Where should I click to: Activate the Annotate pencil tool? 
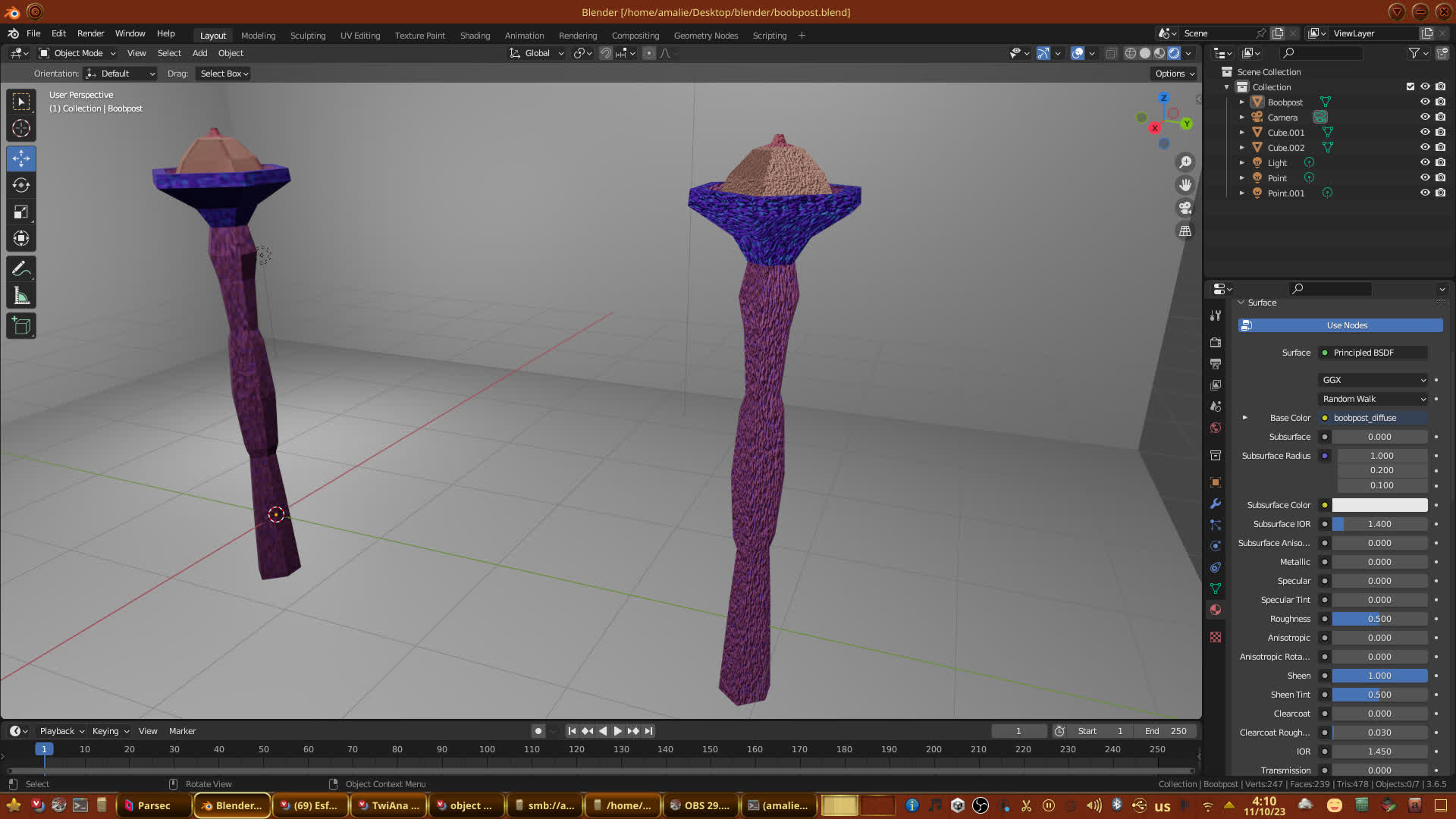tap(21, 269)
